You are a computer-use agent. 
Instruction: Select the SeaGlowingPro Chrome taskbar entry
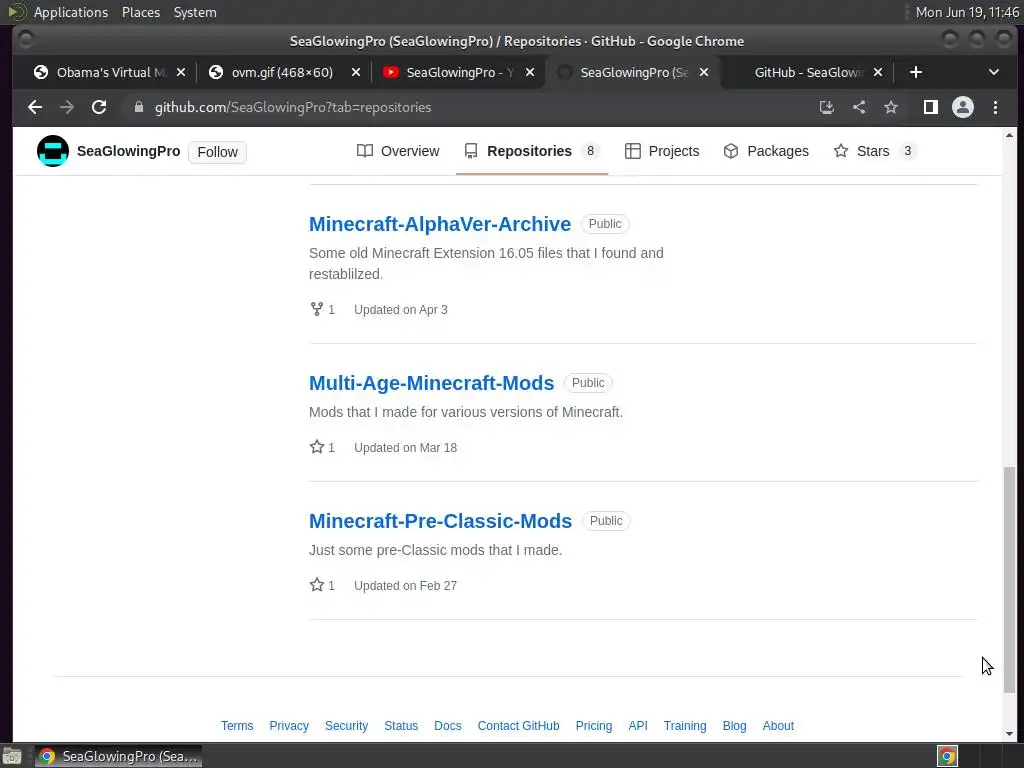[x=118, y=756]
